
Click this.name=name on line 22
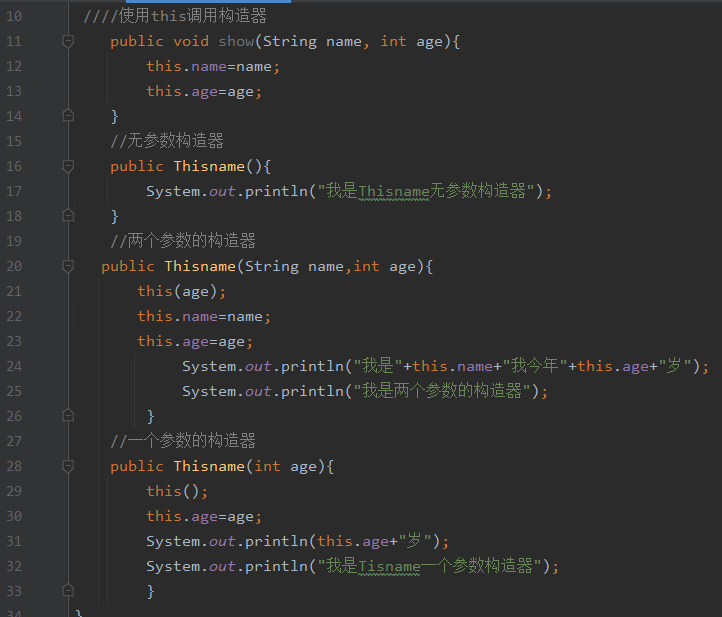(204, 316)
